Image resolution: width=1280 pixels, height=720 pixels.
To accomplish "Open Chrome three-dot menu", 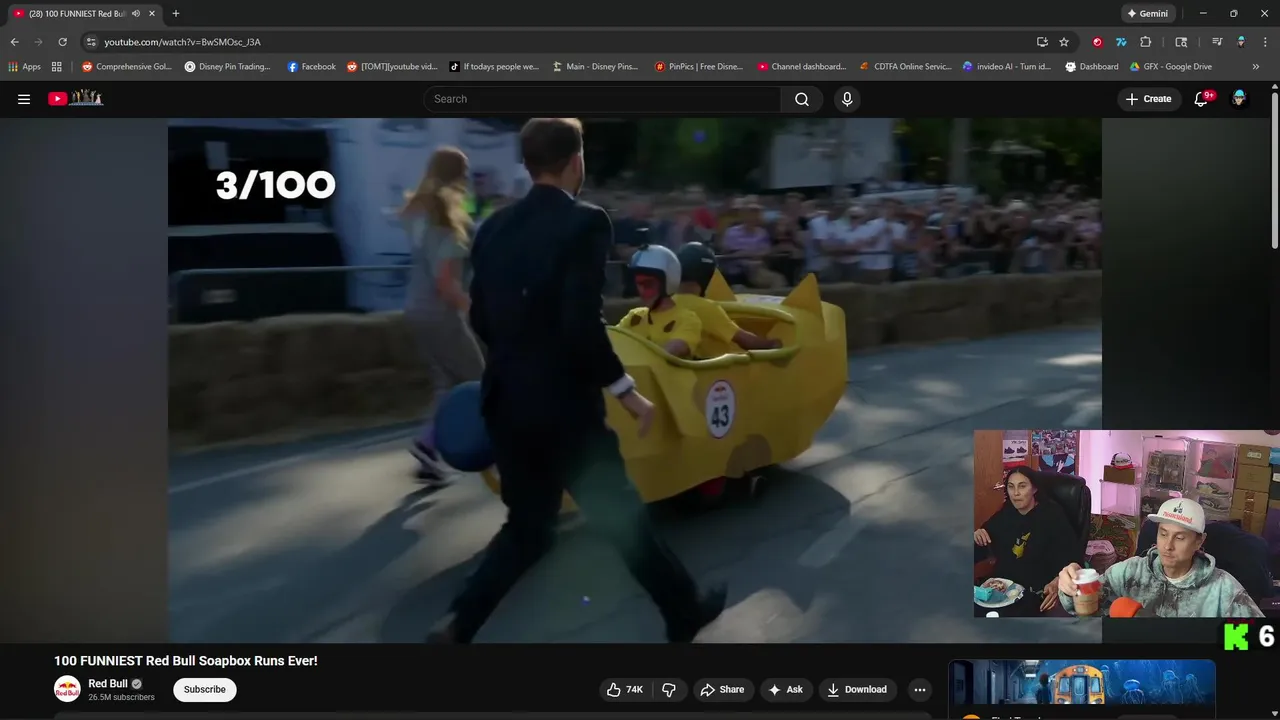I will tap(1264, 42).
